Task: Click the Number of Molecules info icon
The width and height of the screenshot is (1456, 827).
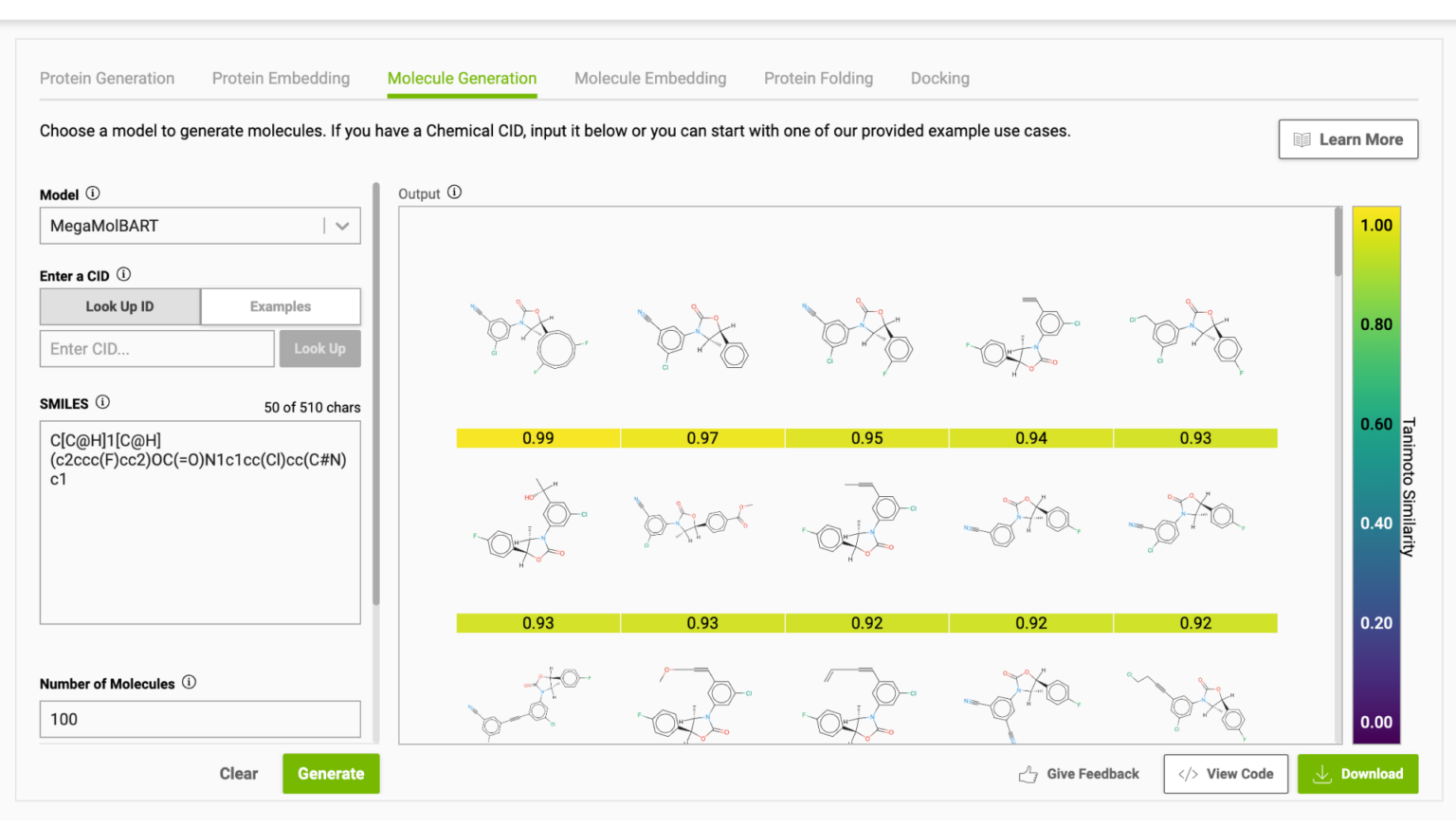Action: pos(188,683)
